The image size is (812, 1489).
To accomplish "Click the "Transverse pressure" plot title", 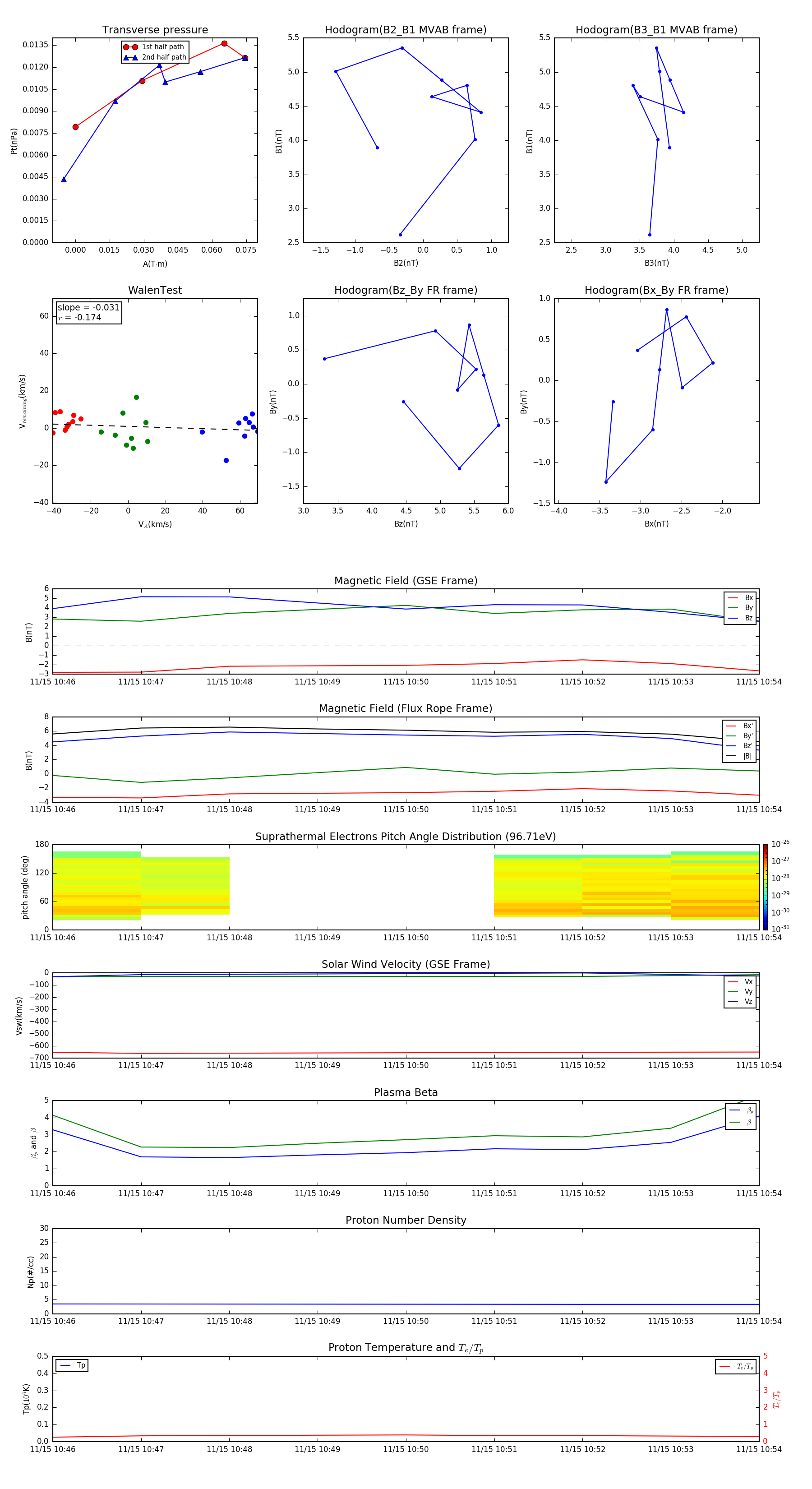I will coord(155,29).
